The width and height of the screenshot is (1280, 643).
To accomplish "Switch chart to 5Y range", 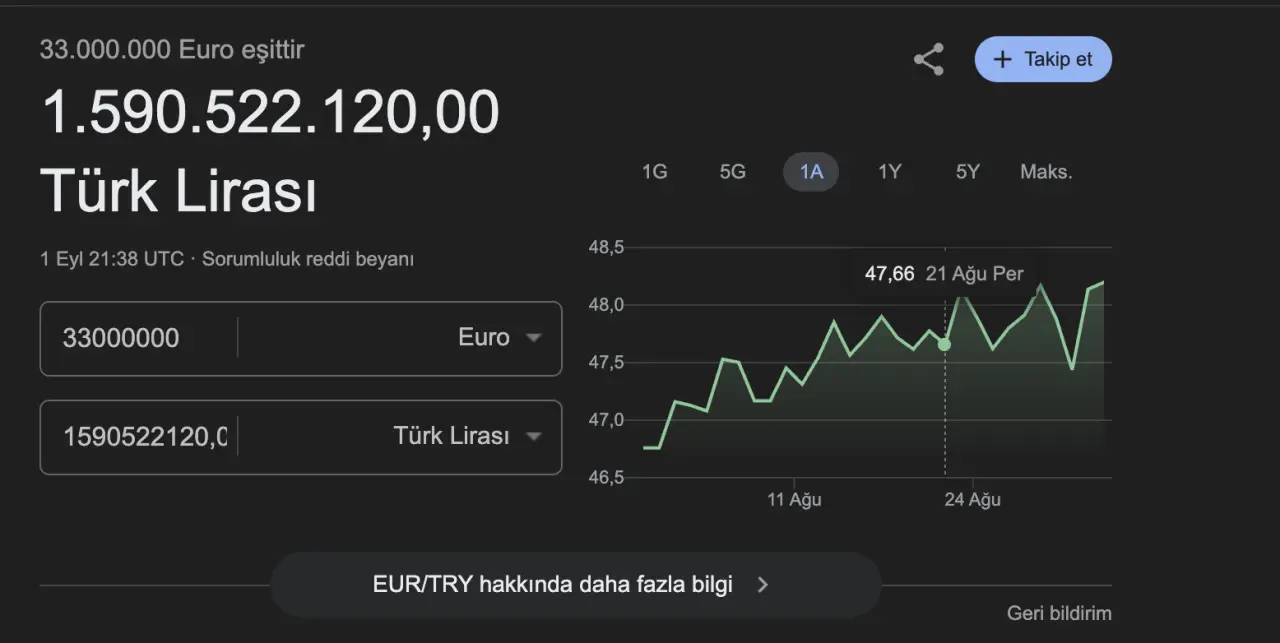I will coord(967,172).
